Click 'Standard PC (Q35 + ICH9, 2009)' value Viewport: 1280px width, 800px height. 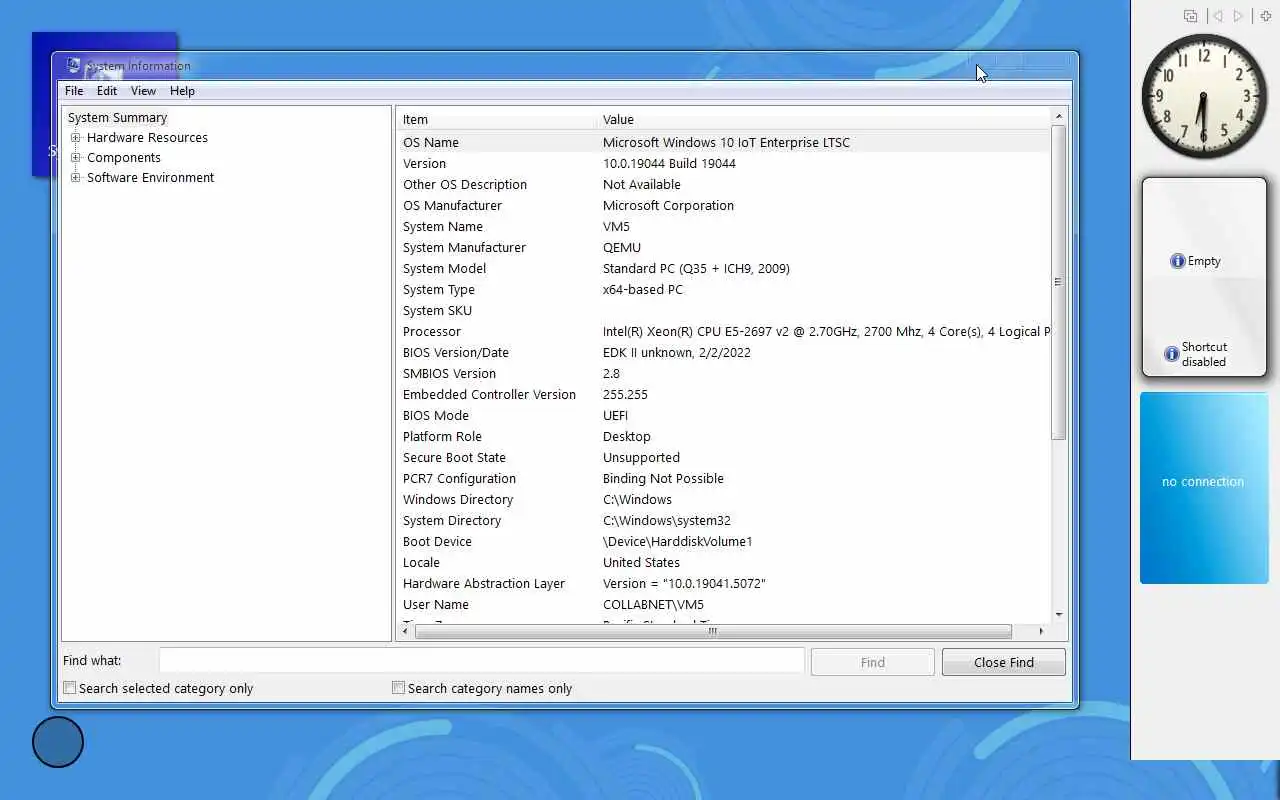coord(696,269)
